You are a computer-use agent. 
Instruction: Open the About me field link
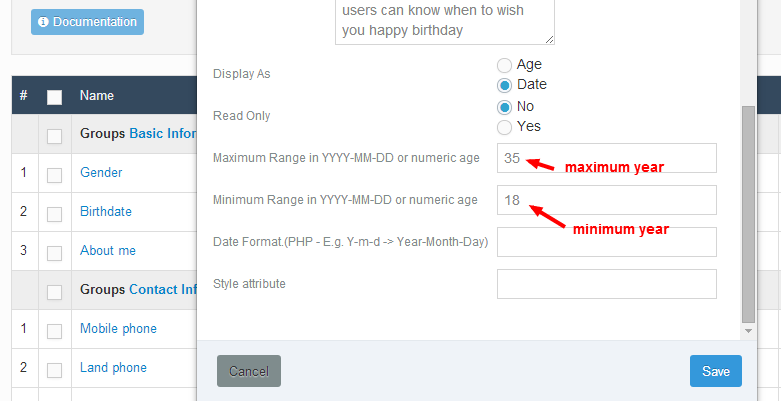[x=108, y=250]
